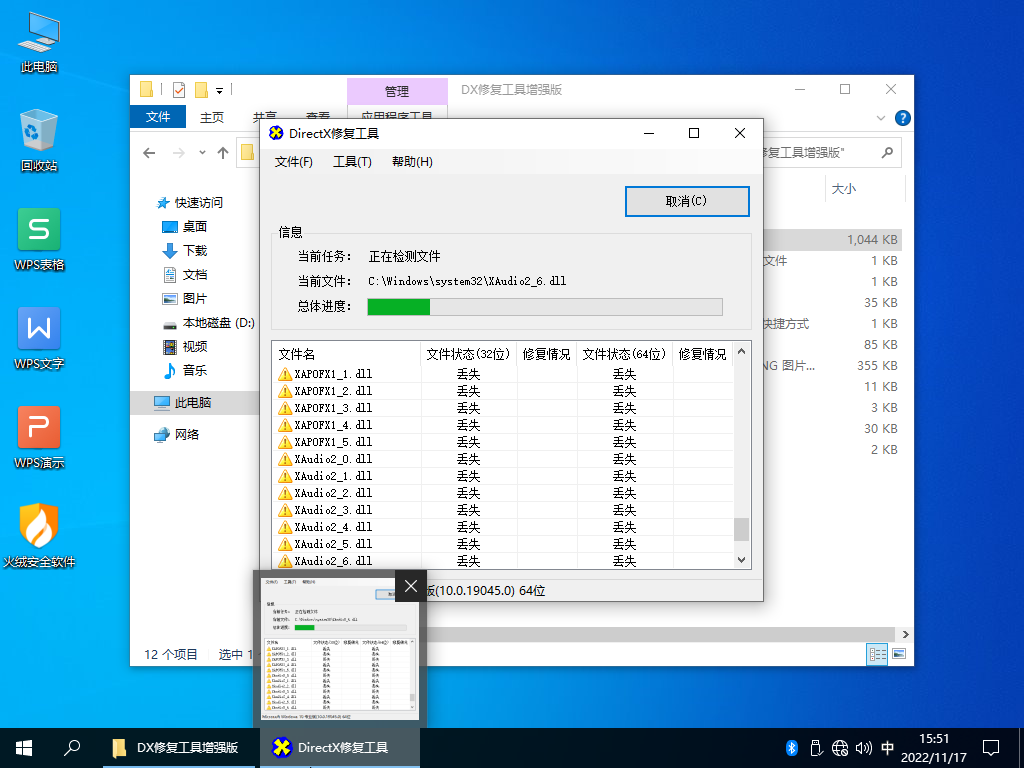Image resolution: width=1024 pixels, height=768 pixels.
Task: Click USB safely remove tray icon
Action: [x=815, y=748]
